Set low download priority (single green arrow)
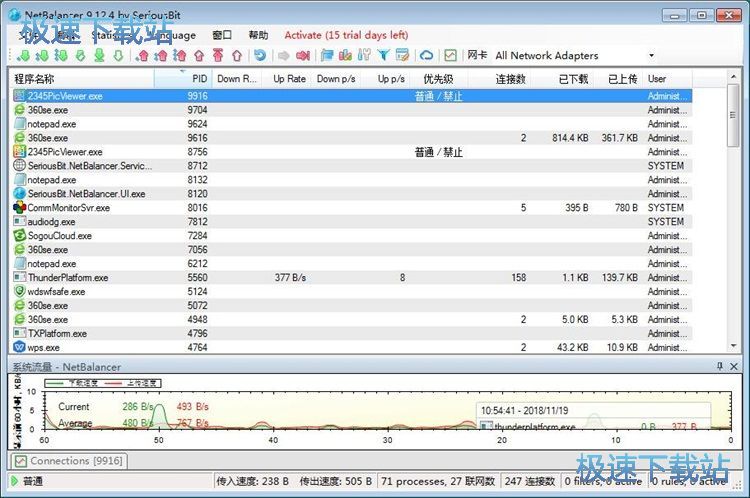 coord(23,55)
